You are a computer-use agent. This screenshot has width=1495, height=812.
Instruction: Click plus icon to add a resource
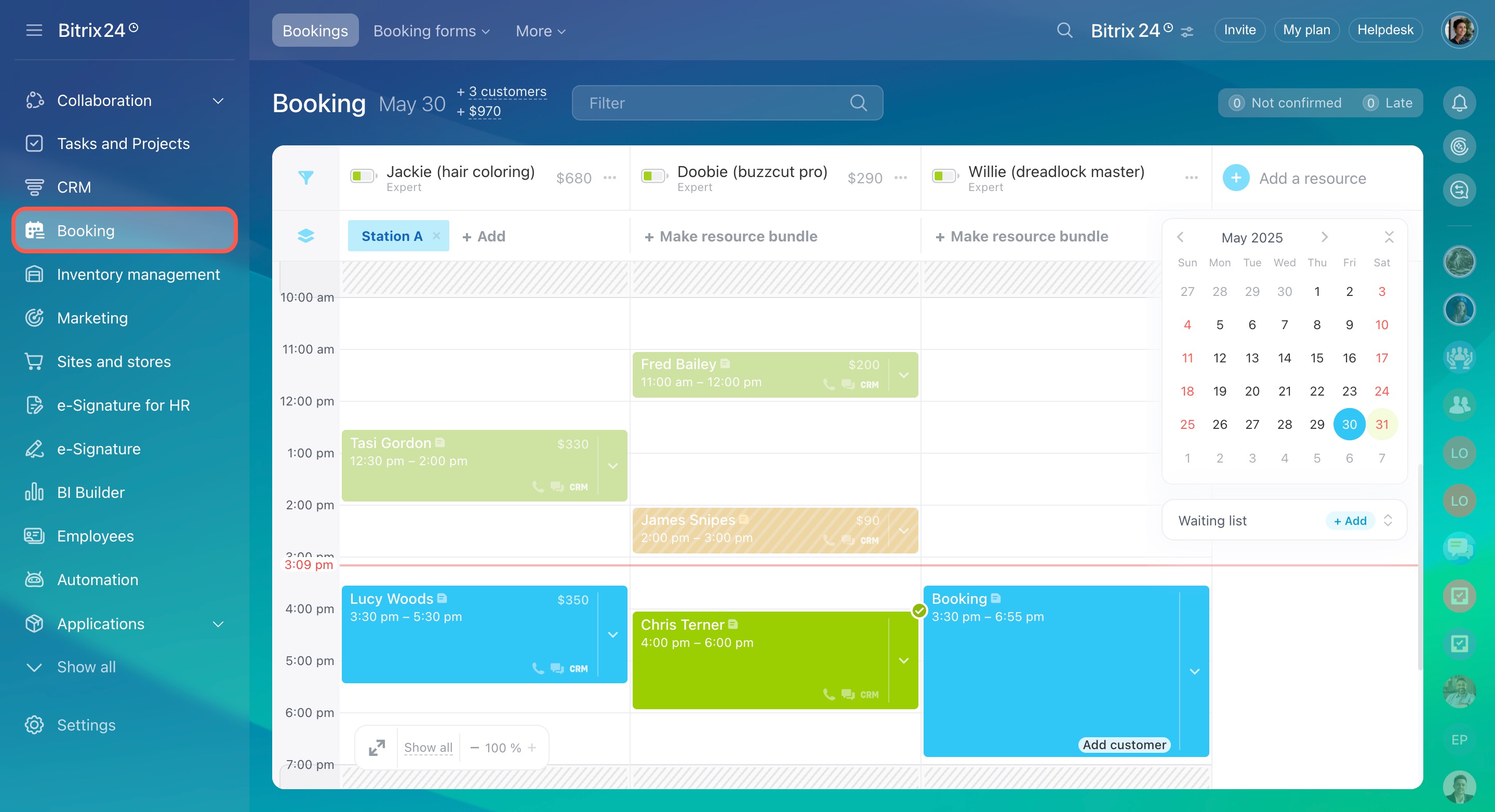pos(1236,178)
